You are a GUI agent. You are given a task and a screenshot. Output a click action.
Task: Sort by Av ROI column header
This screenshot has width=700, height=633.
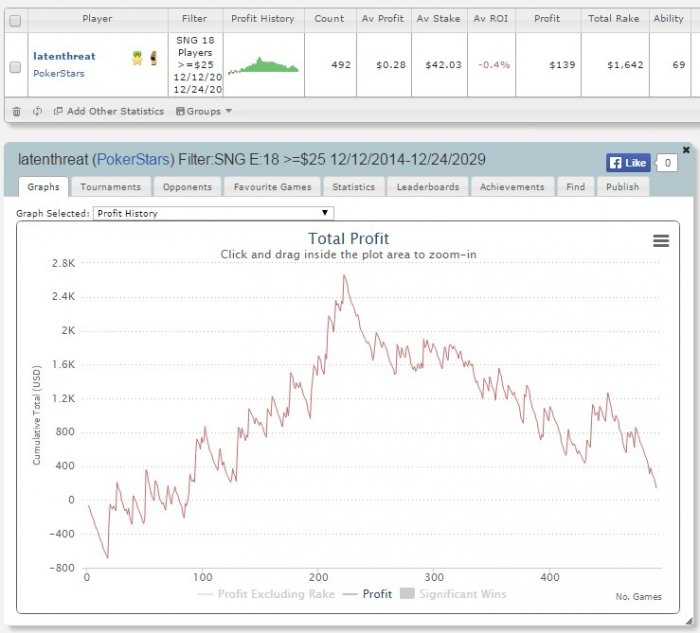pyautogui.click(x=491, y=19)
